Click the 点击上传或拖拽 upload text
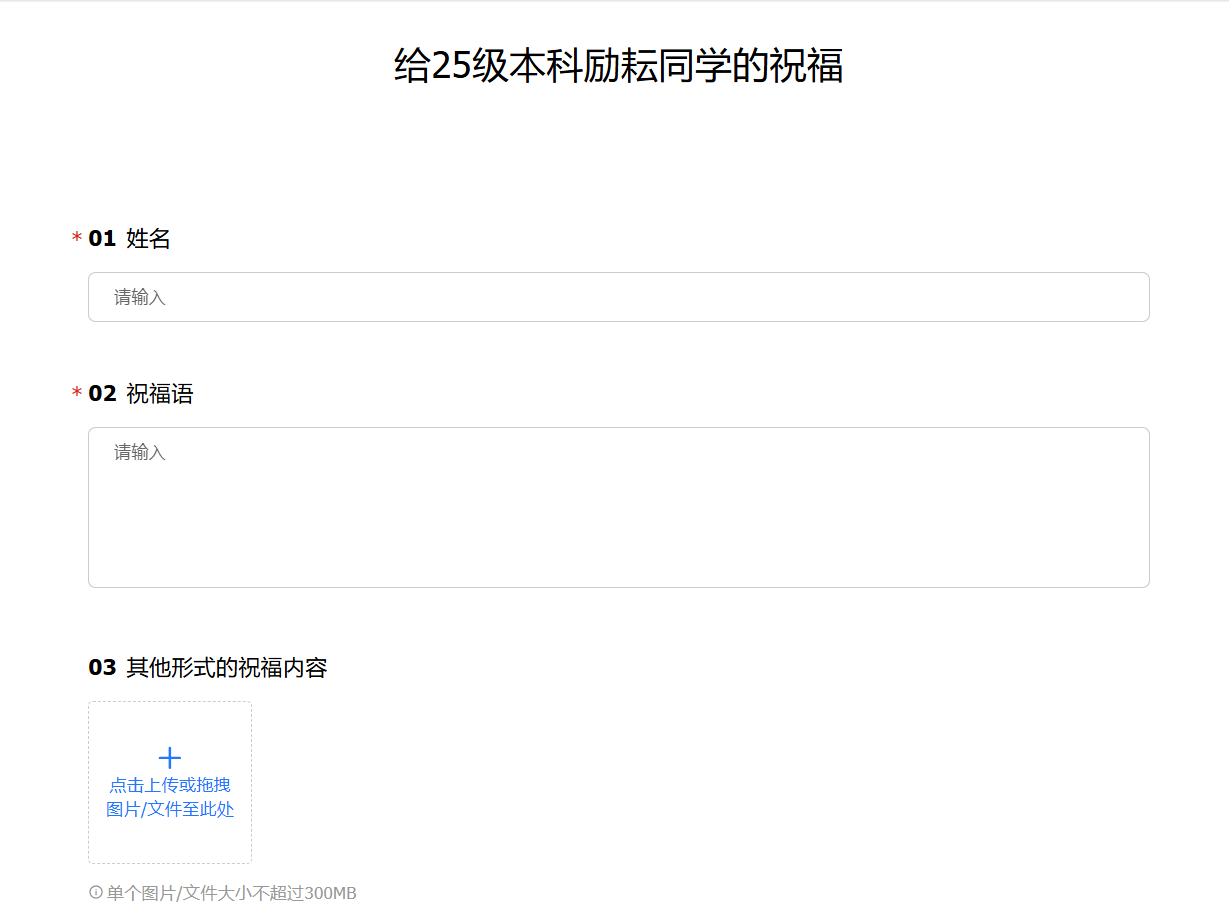Viewport: 1229px width, 917px height. (170, 785)
